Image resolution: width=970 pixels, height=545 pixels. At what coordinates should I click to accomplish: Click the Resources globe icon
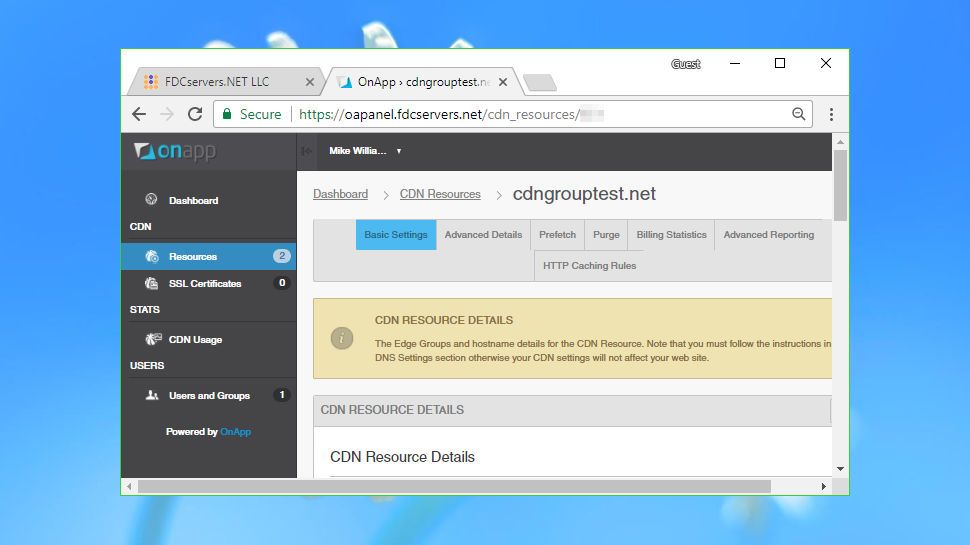(152, 256)
